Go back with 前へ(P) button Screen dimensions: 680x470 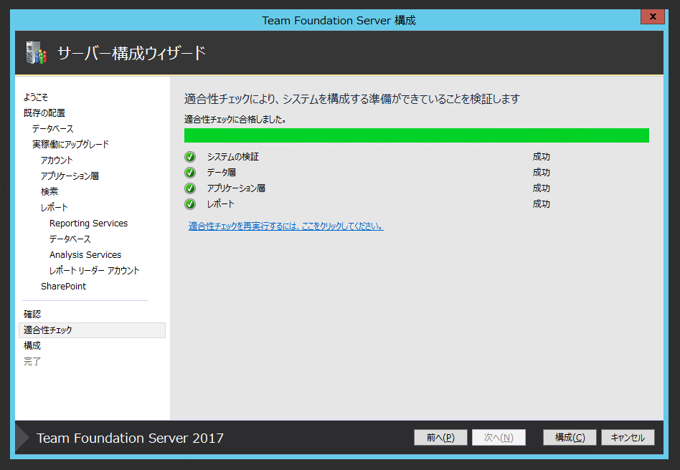point(440,437)
